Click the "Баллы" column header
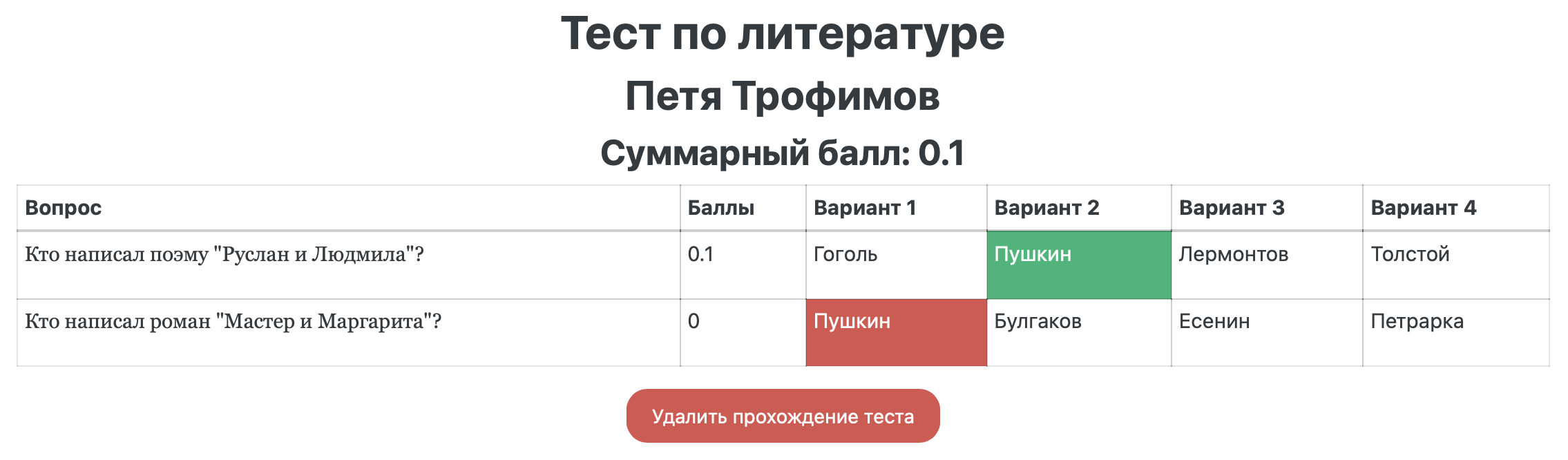The image size is (1568, 460). [x=720, y=208]
